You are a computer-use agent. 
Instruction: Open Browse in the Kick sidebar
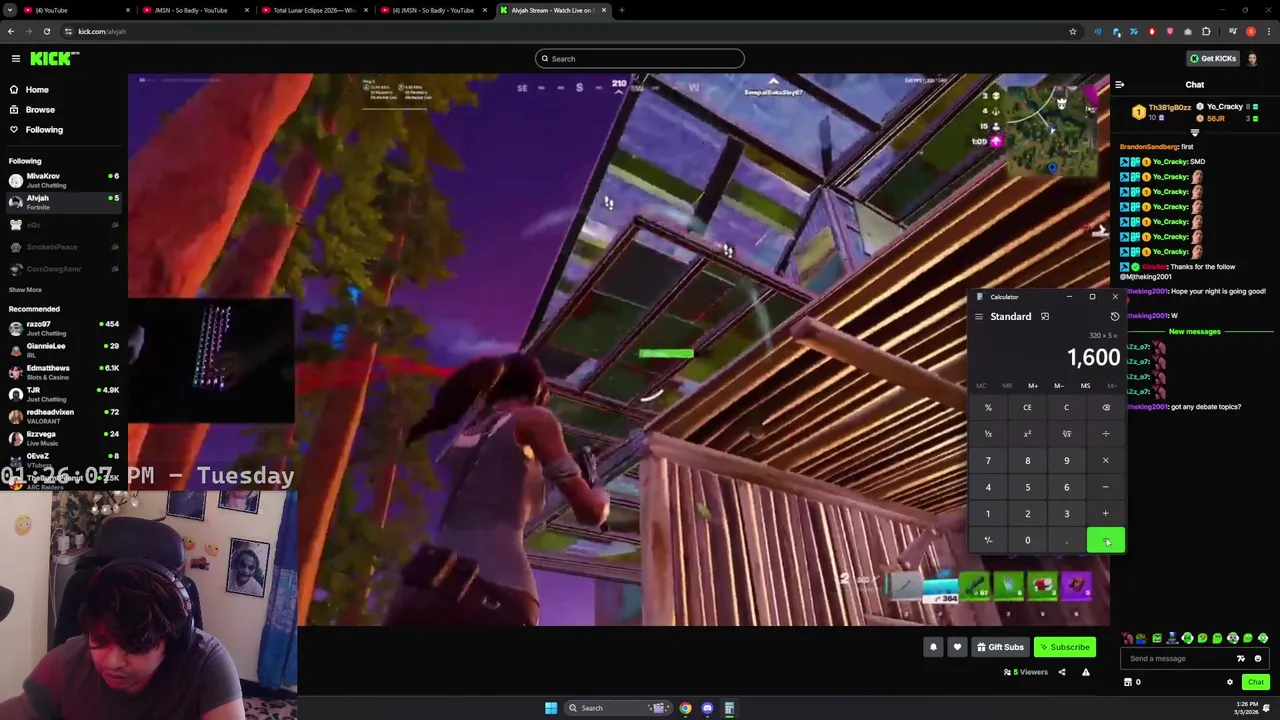(40, 109)
